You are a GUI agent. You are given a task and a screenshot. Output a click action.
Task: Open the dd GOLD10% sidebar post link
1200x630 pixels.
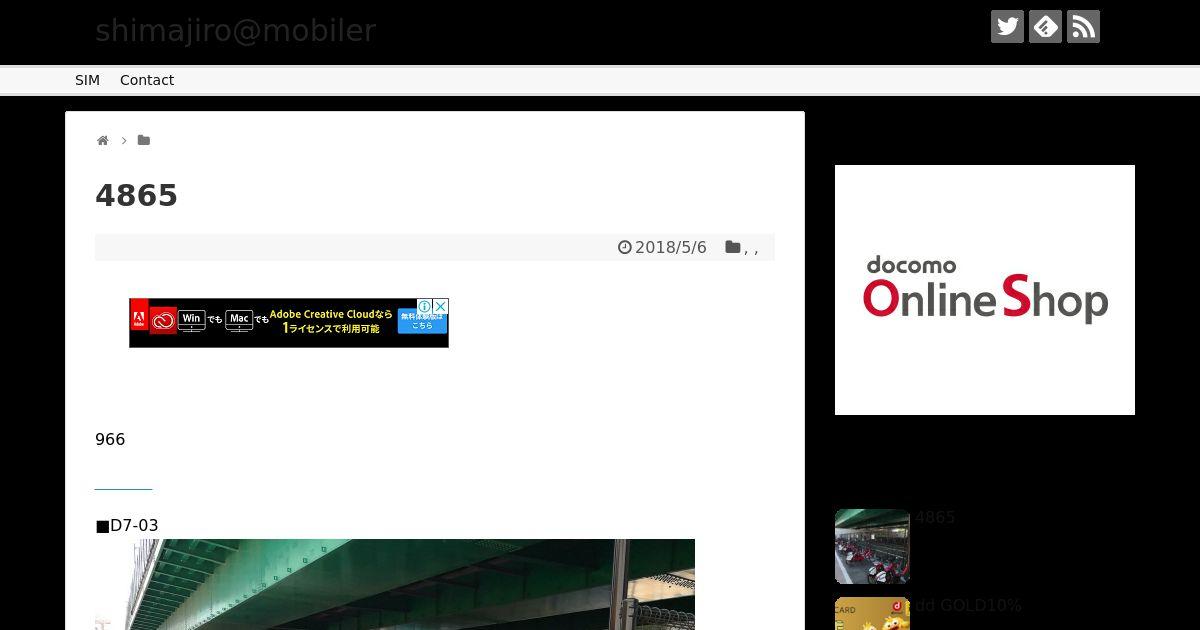pos(968,606)
